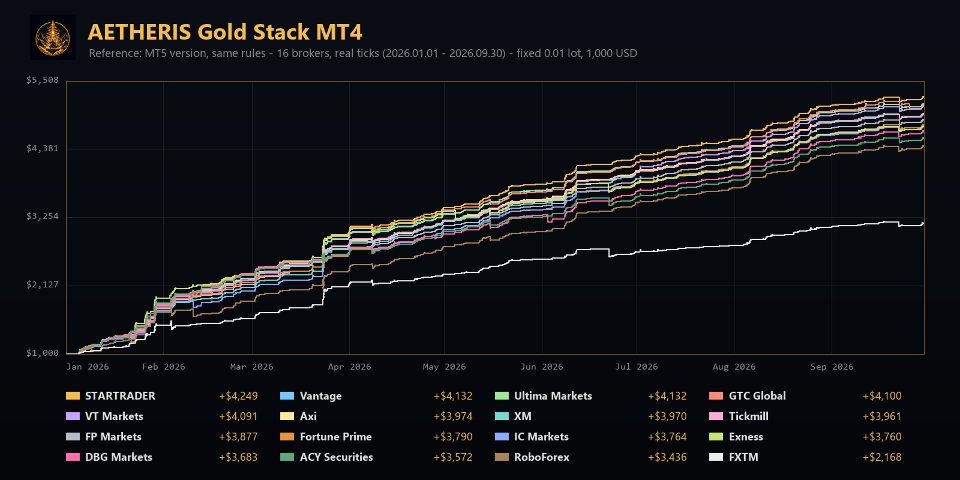Click the AETHERIS golden logo icon
960x480 pixels.
[x=53, y=37]
